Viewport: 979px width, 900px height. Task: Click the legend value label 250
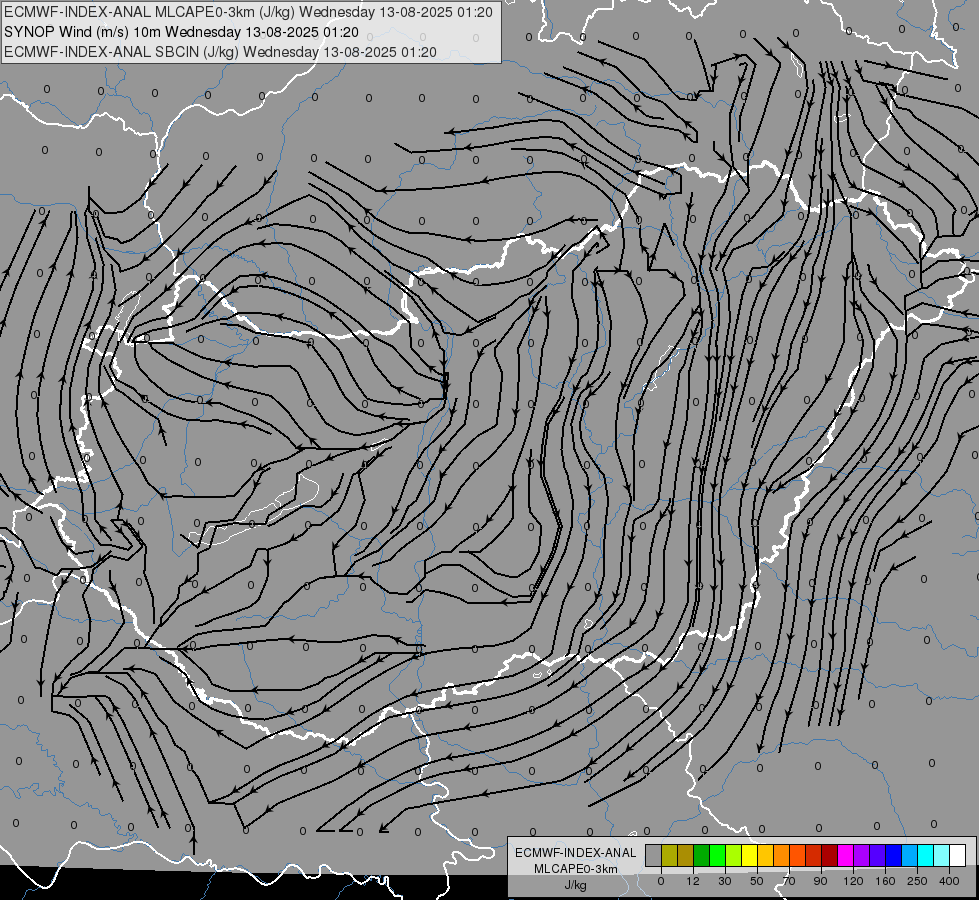[x=917, y=881]
